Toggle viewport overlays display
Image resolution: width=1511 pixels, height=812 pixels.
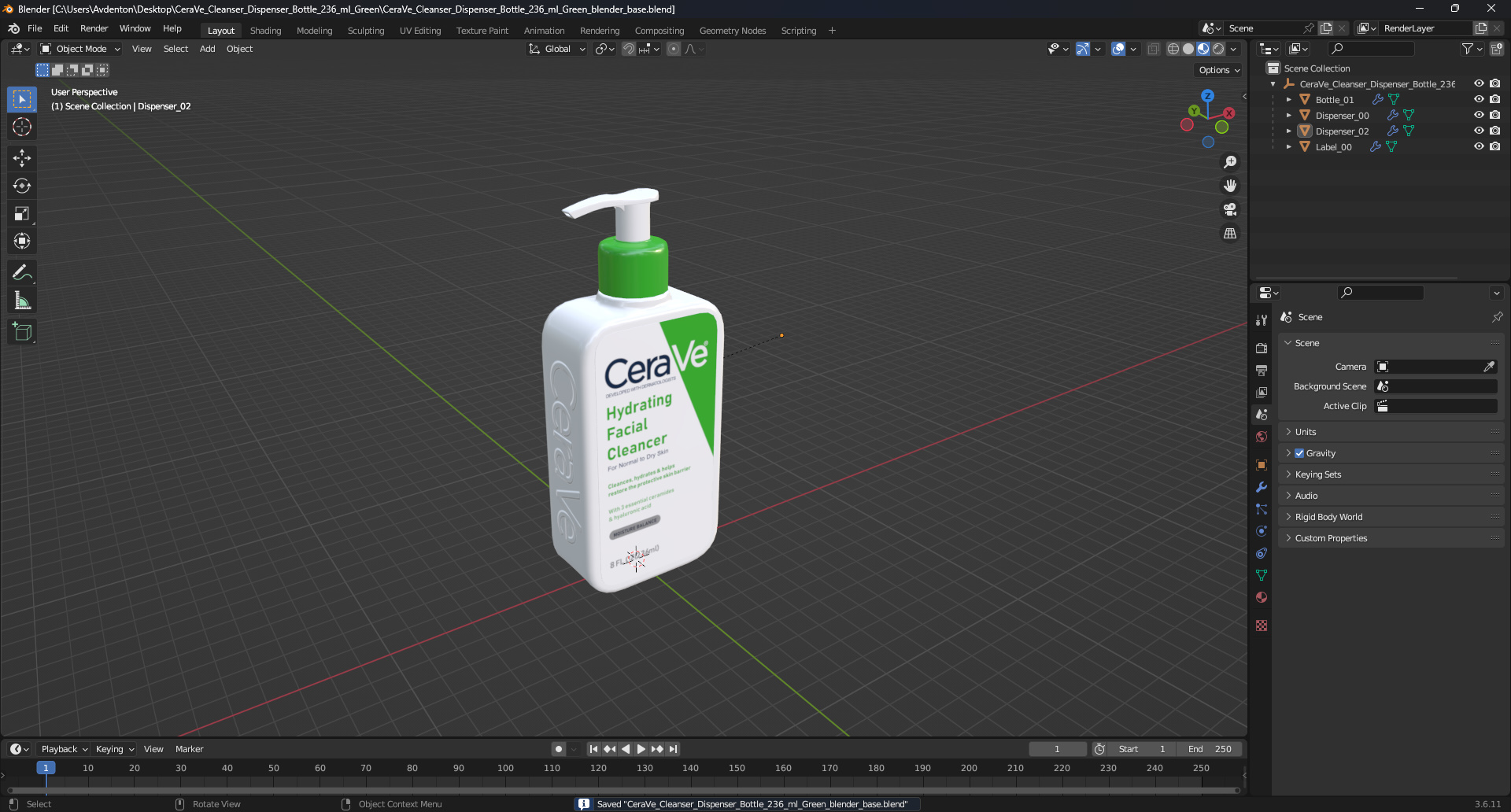point(1118,49)
